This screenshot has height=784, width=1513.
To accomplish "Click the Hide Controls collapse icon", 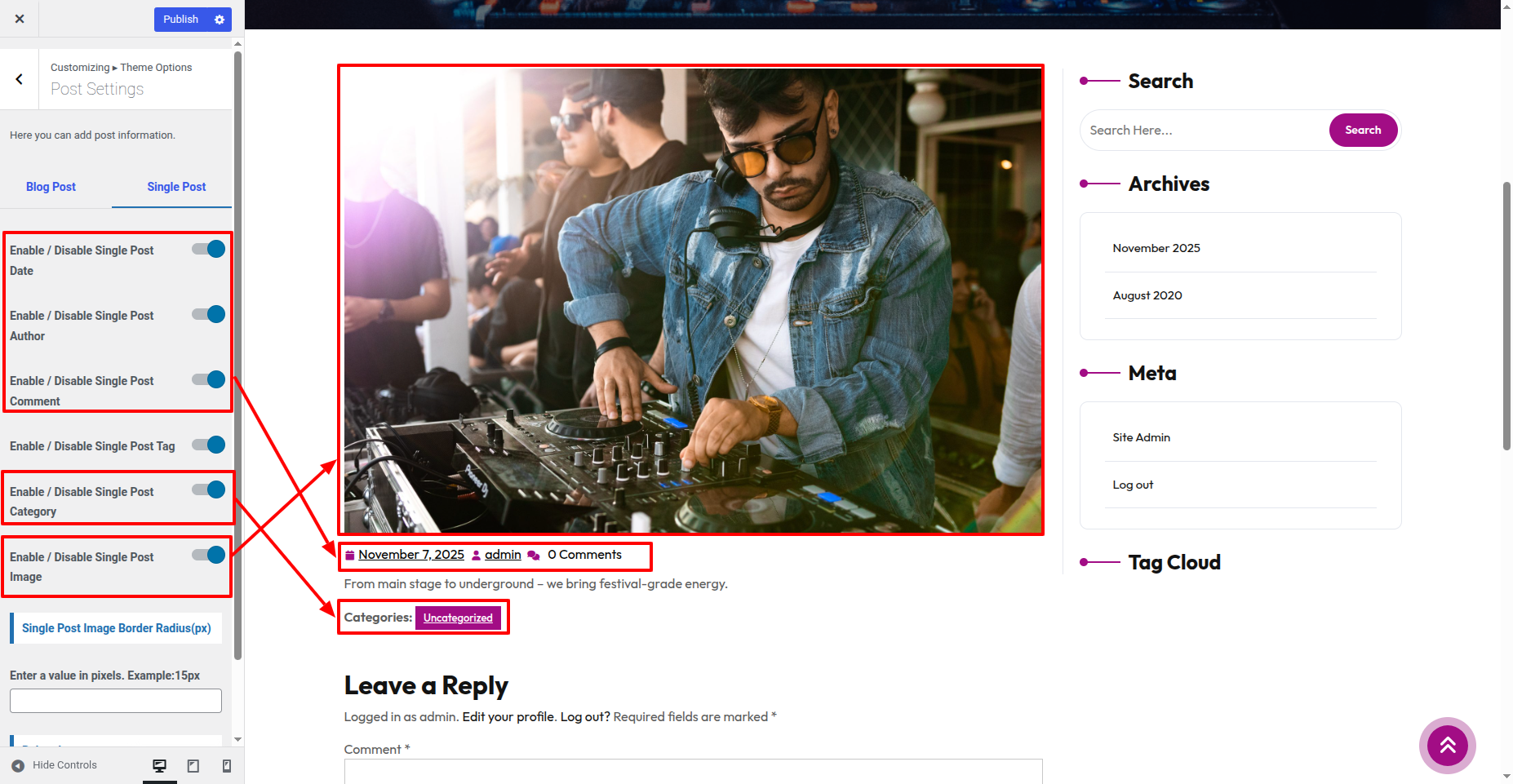I will tap(18, 765).
